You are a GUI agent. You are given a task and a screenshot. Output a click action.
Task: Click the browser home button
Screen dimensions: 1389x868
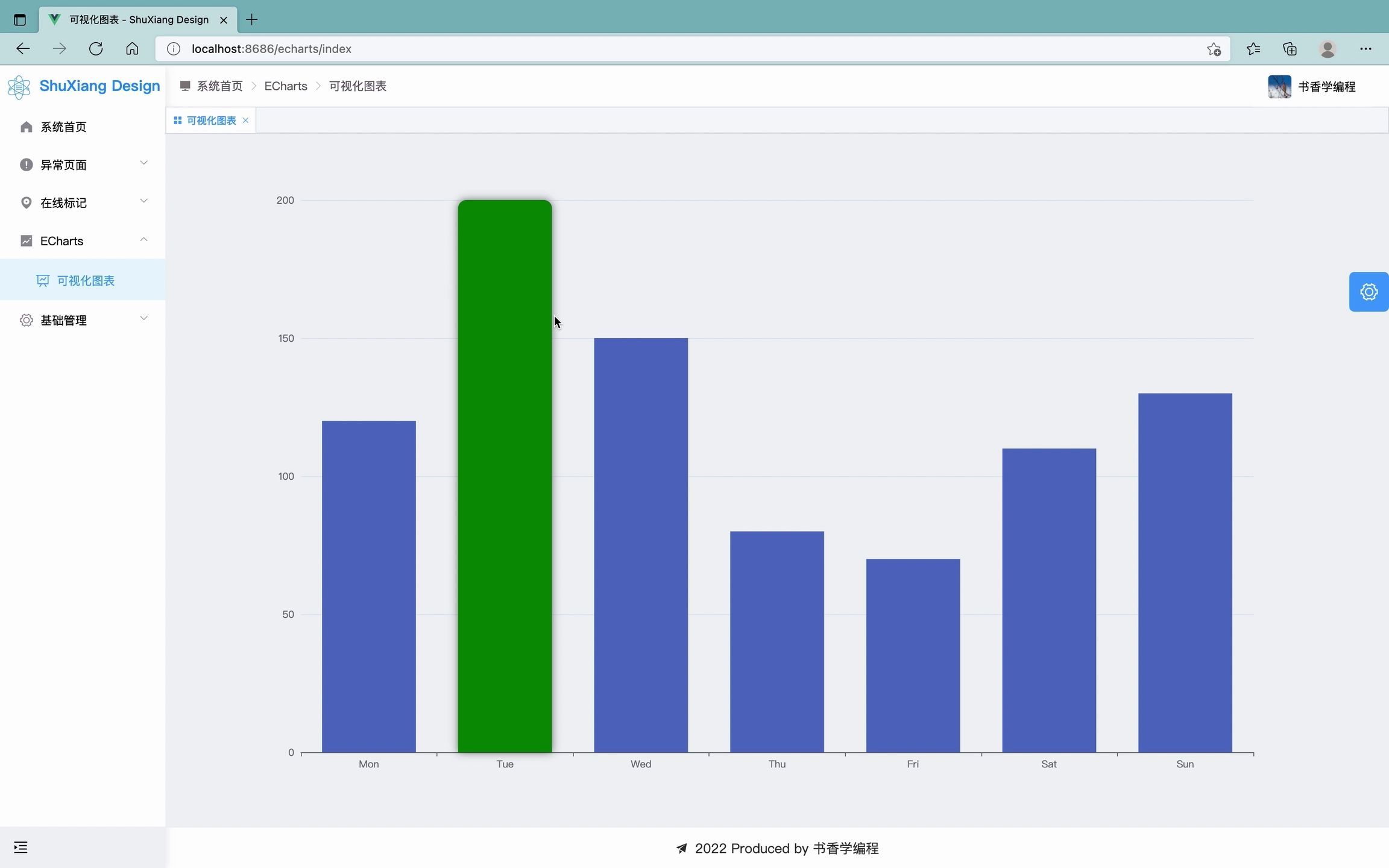pos(132,49)
